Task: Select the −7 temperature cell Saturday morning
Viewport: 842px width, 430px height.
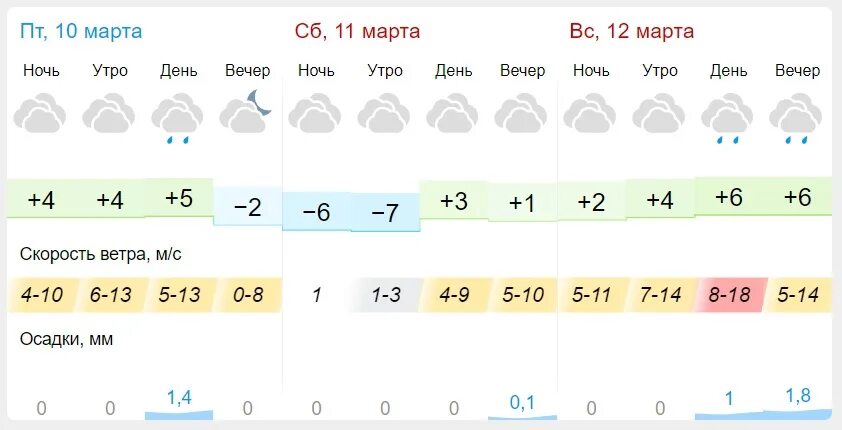Action: [386, 213]
